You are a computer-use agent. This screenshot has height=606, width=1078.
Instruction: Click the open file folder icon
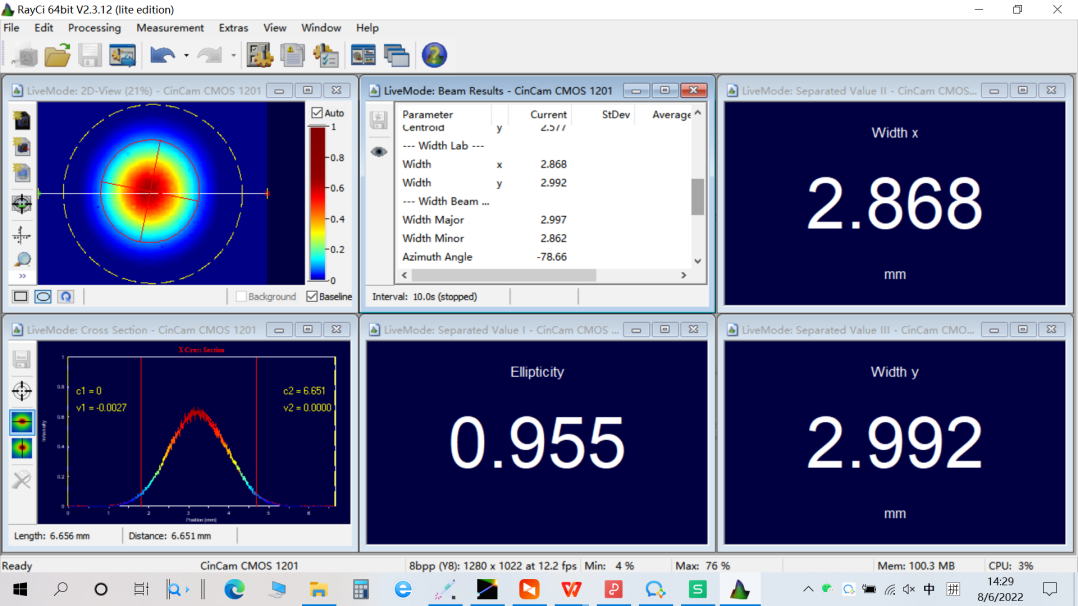coord(57,55)
